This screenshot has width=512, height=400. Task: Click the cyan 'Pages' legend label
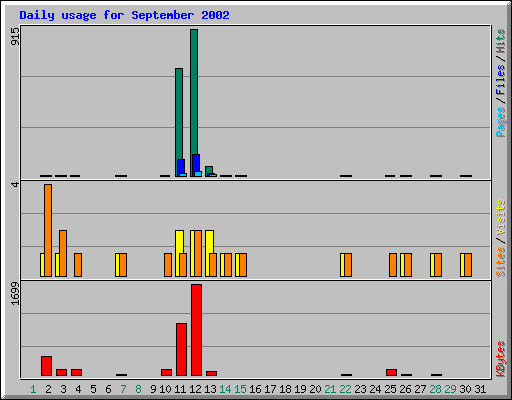coord(500,122)
